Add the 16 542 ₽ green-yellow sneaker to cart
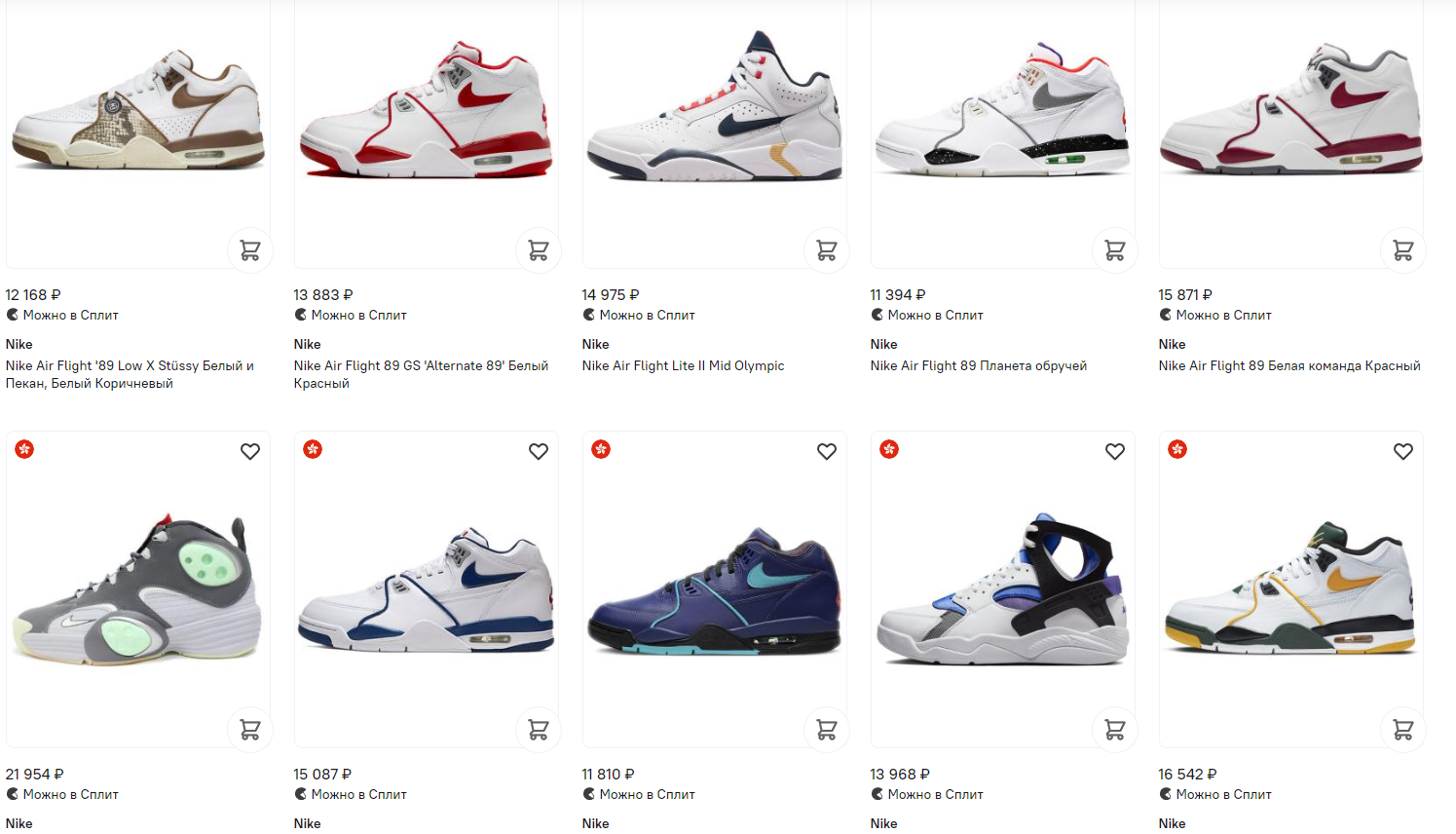The image size is (1456, 834). pyautogui.click(x=1403, y=729)
